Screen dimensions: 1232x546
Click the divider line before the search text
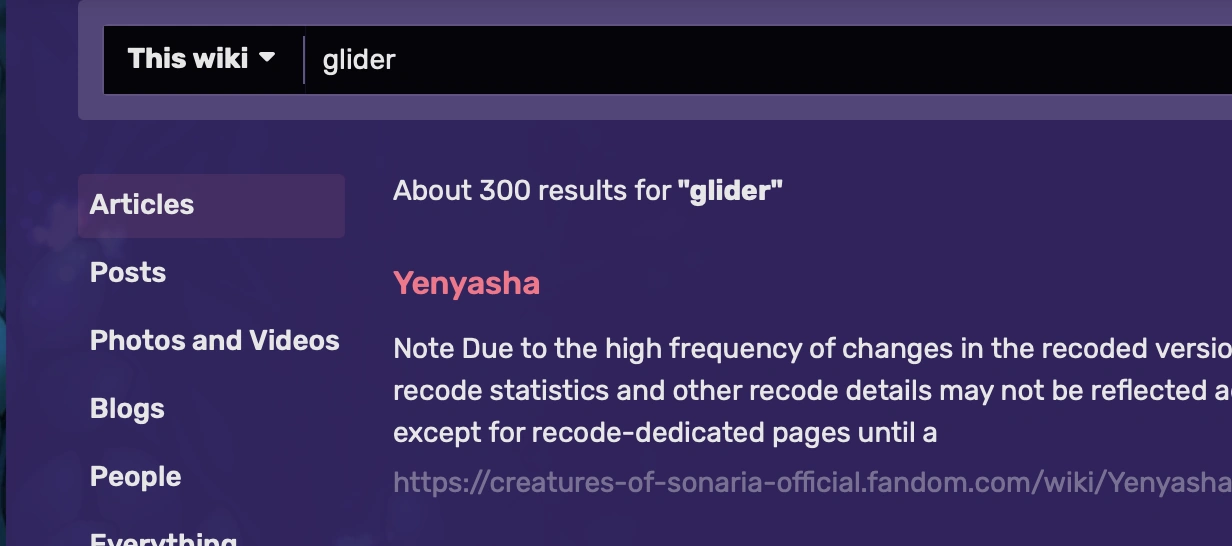pyautogui.click(x=304, y=60)
